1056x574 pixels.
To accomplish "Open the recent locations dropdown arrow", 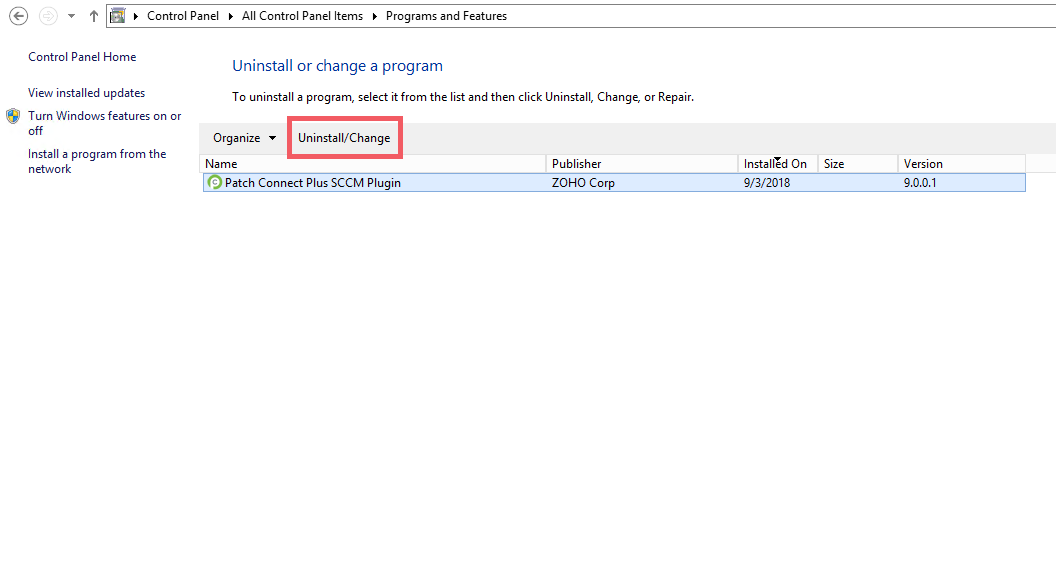I will click(x=71, y=16).
